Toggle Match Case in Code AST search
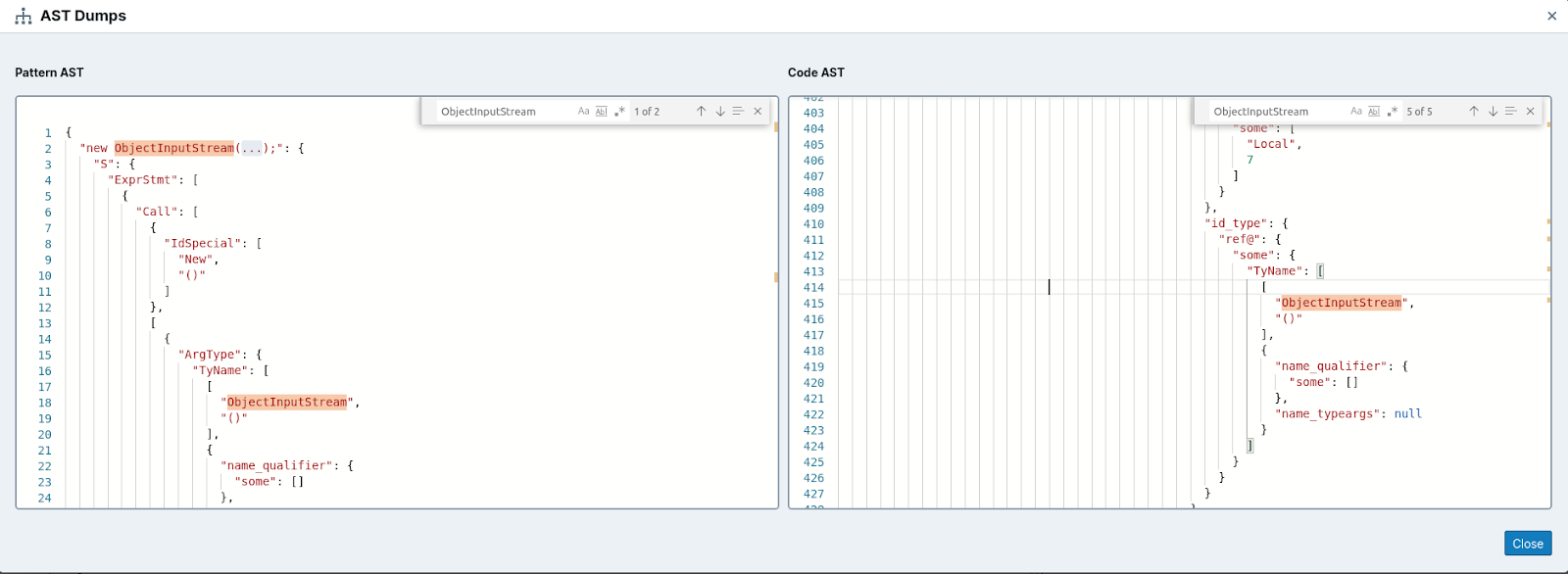The width and height of the screenshot is (1568, 574). (1356, 112)
